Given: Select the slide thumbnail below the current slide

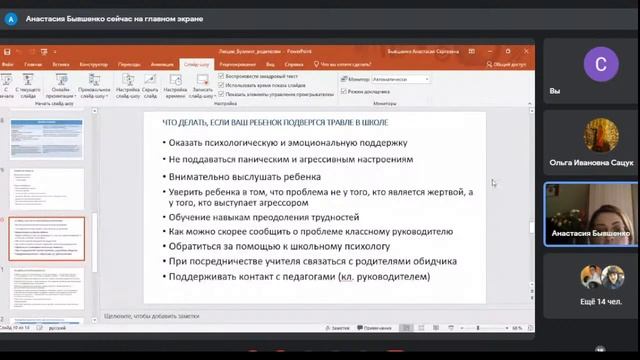Looking at the screenshot, I should click(x=47, y=289).
